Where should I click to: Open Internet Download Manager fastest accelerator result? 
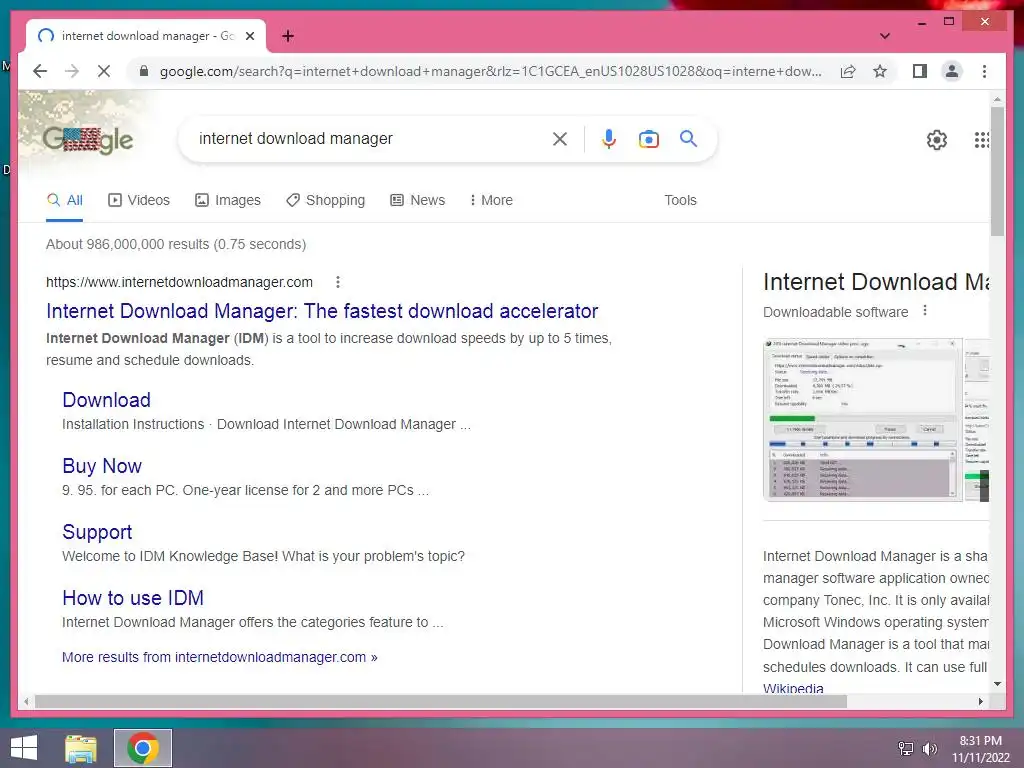coord(322,311)
